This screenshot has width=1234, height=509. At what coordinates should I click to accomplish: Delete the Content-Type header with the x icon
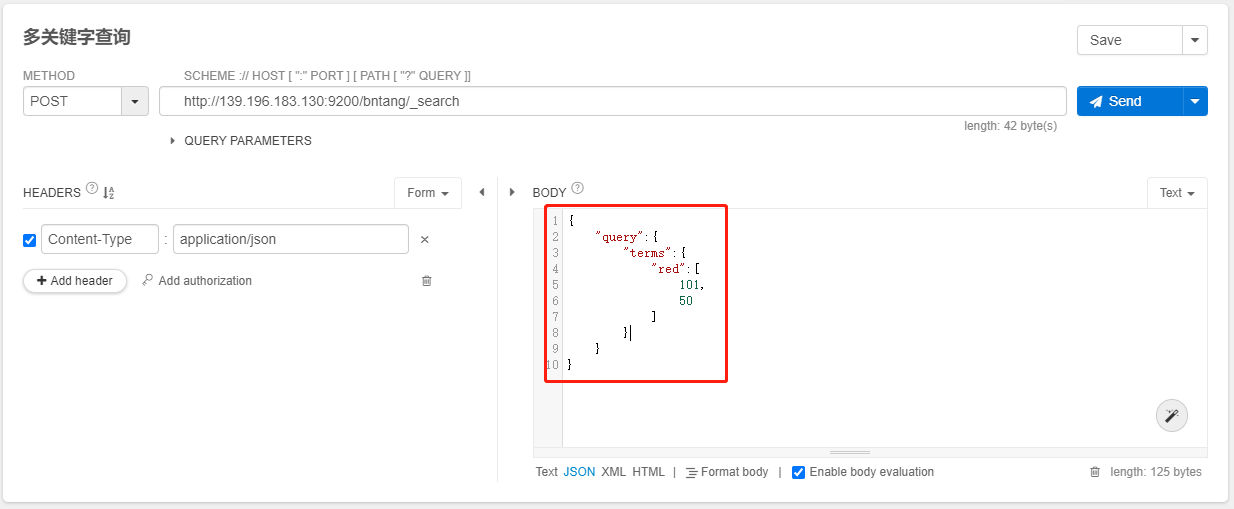coord(424,240)
